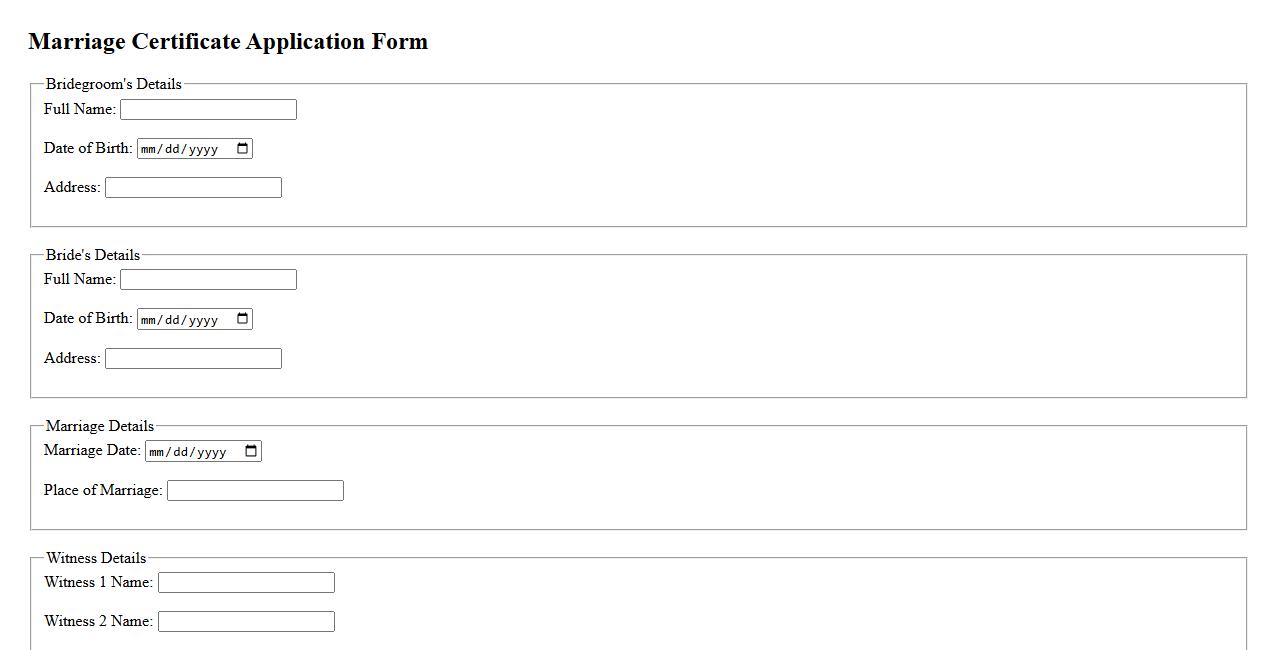The width and height of the screenshot is (1278, 650).
Task: Select month segment of Bride's Date of Birth
Action: [150, 320]
